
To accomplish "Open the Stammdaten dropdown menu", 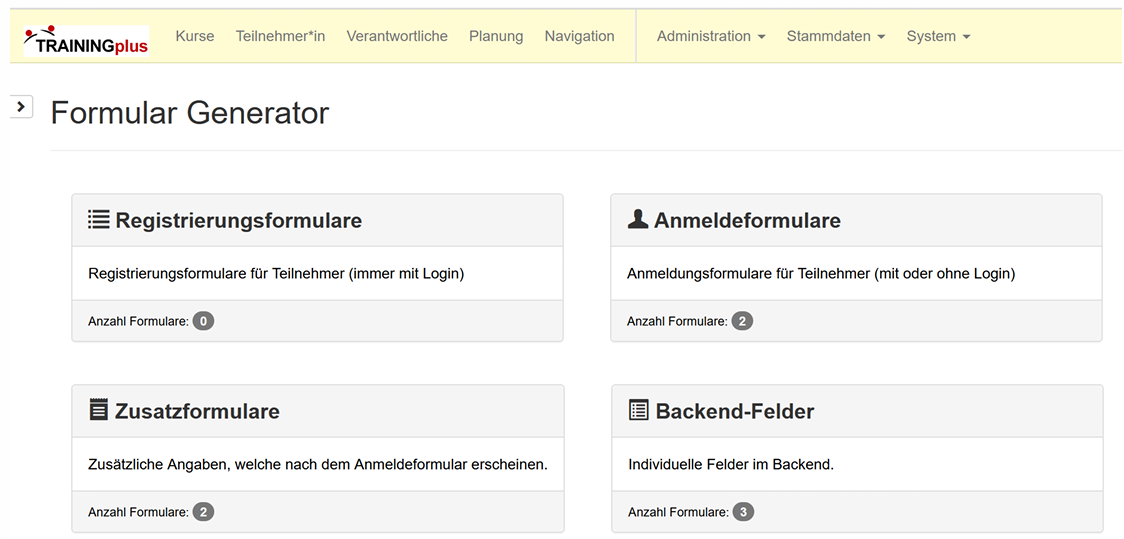I will [x=836, y=36].
